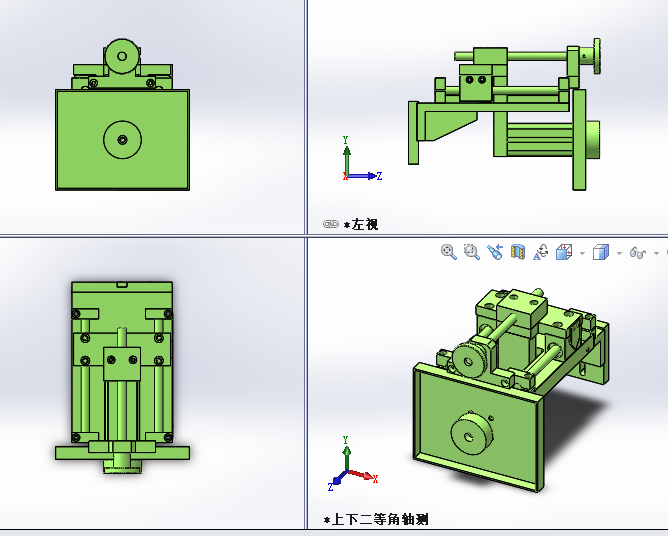The width and height of the screenshot is (668, 536).
Task: Click the *左视 view label
Action: click(361, 224)
